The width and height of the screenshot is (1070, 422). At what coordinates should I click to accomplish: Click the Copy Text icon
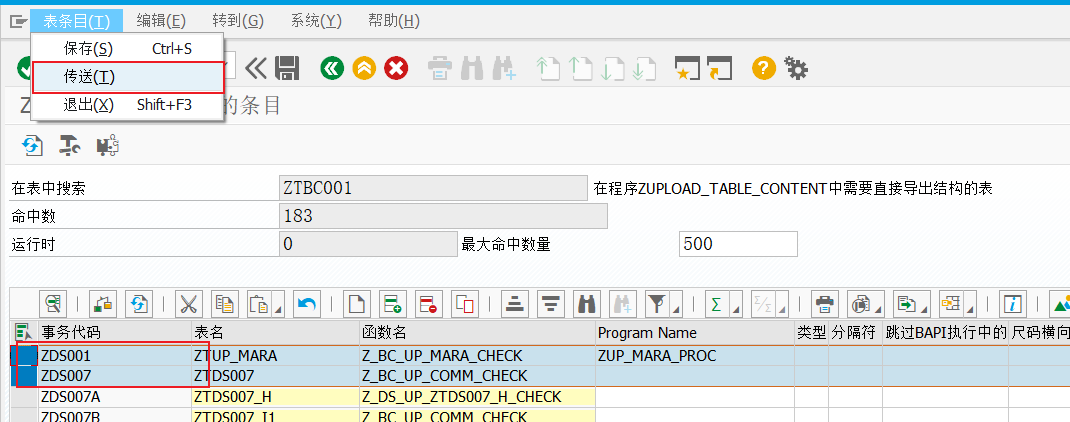[x=225, y=304]
